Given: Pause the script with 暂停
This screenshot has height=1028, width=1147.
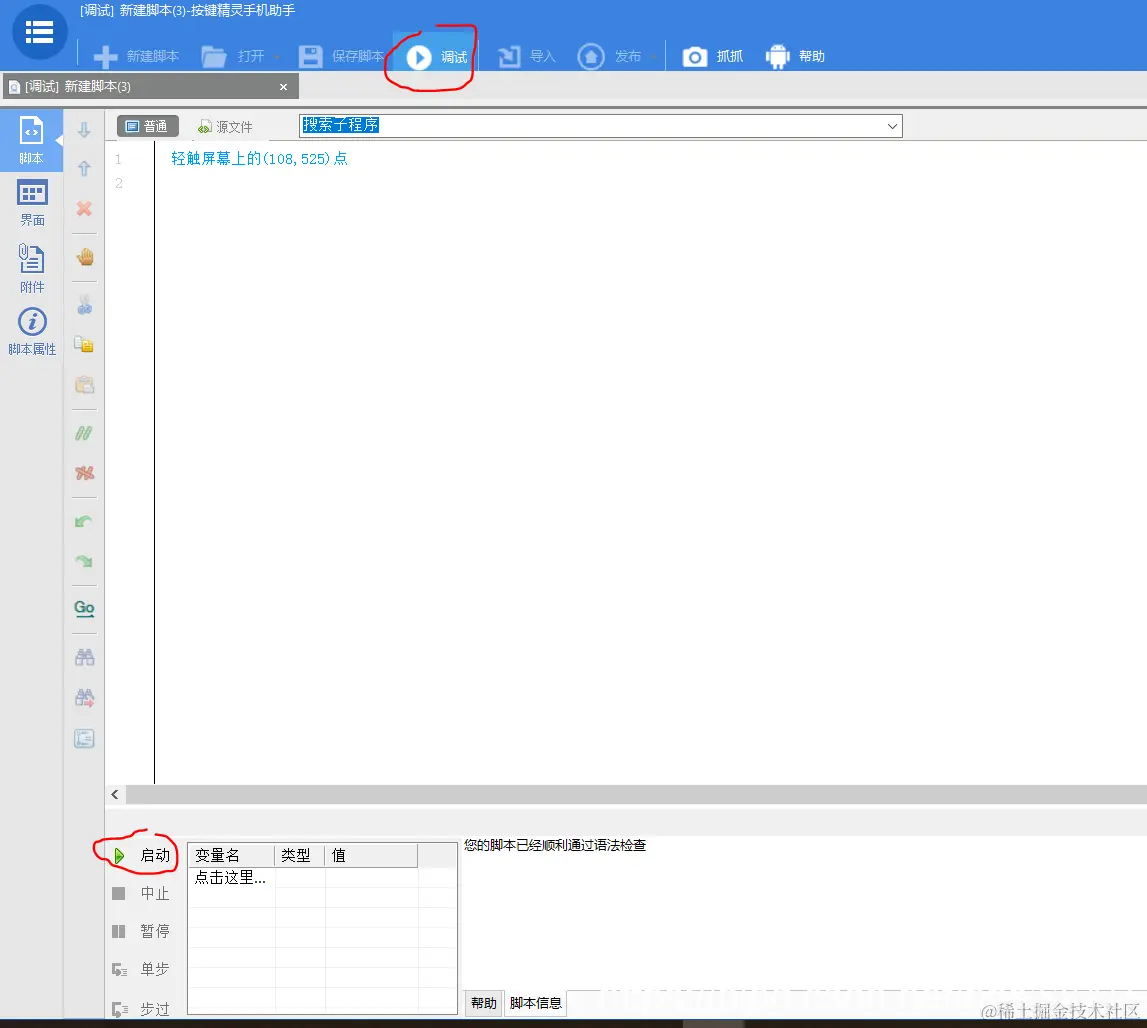Looking at the screenshot, I should point(140,931).
